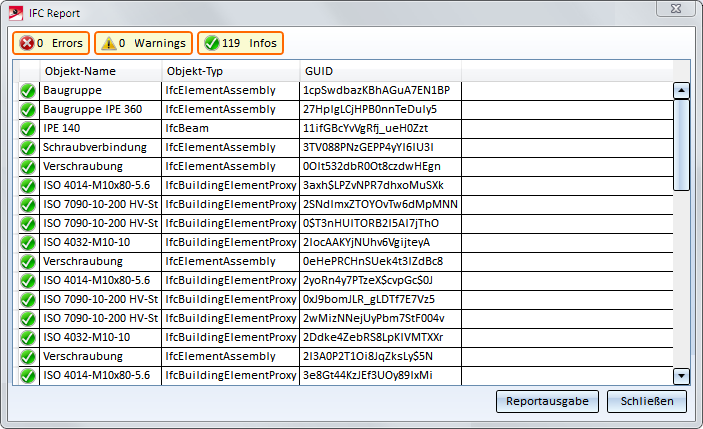703x429 pixels.
Task: Click the yellow warning triangle icon
Action: click(109, 43)
